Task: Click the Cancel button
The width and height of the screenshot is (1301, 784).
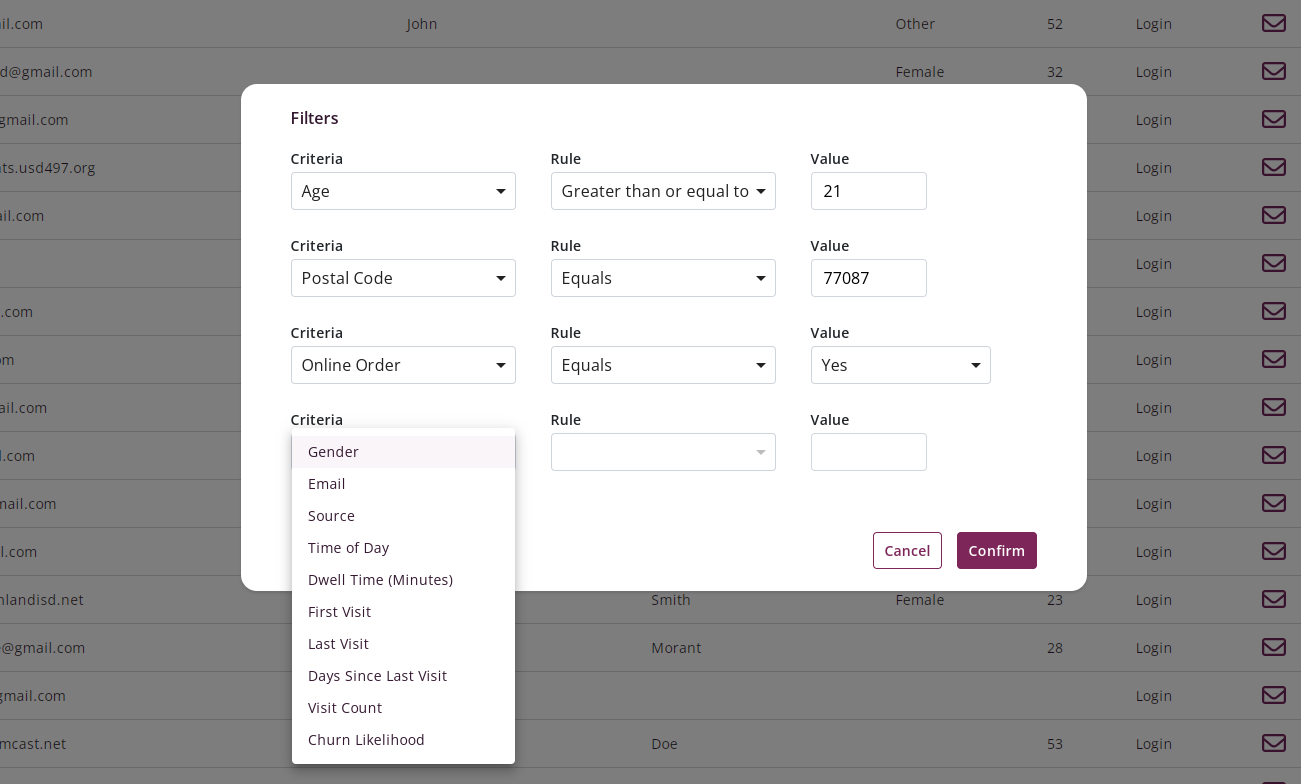Action: pyautogui.click(x=907, y=550)
